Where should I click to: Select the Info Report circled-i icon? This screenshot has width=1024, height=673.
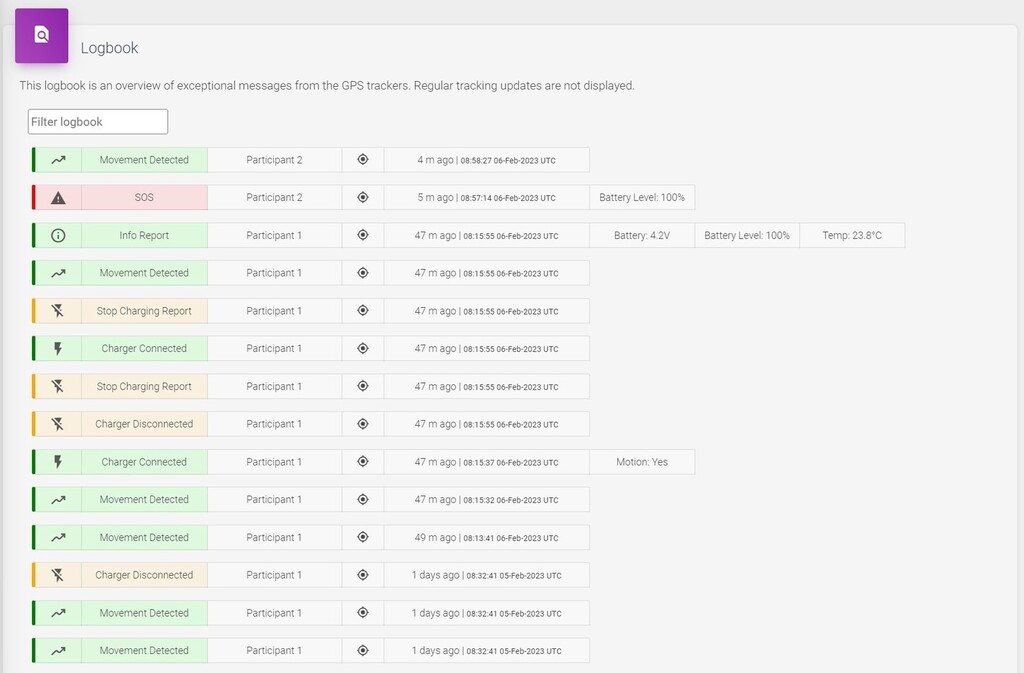(x=57, y=235)
